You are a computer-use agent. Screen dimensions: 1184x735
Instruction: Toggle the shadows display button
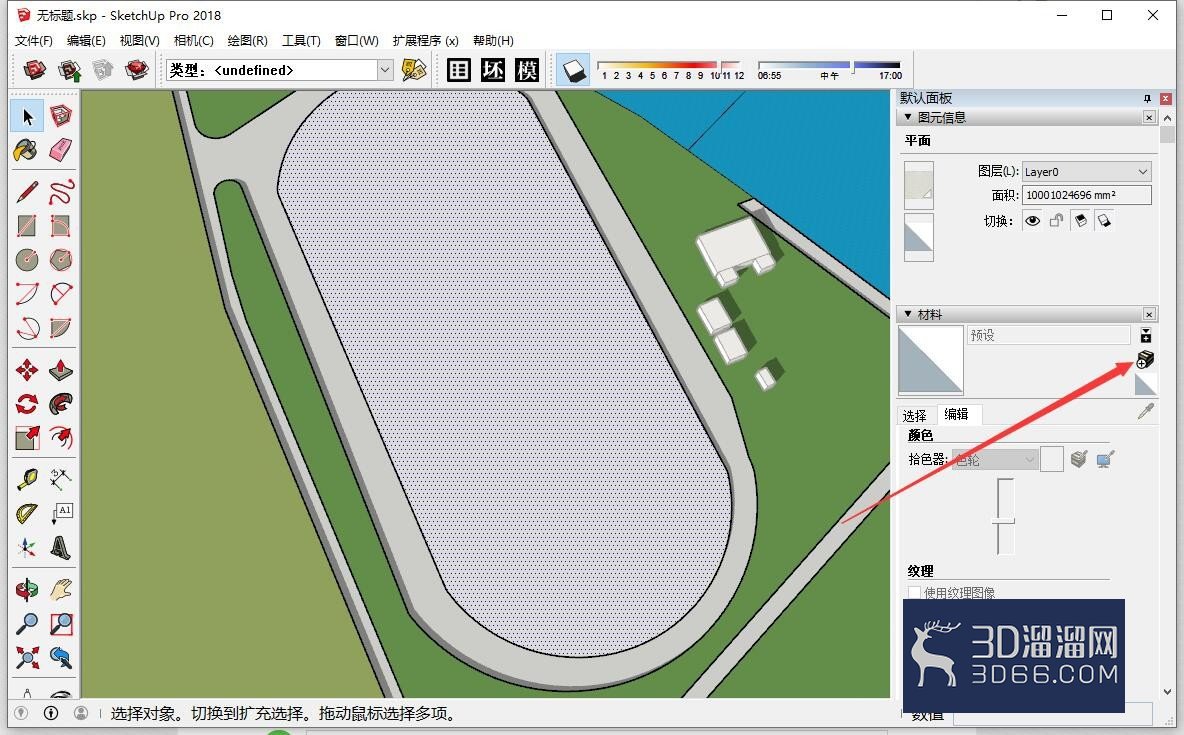click(x=574, y=70)
